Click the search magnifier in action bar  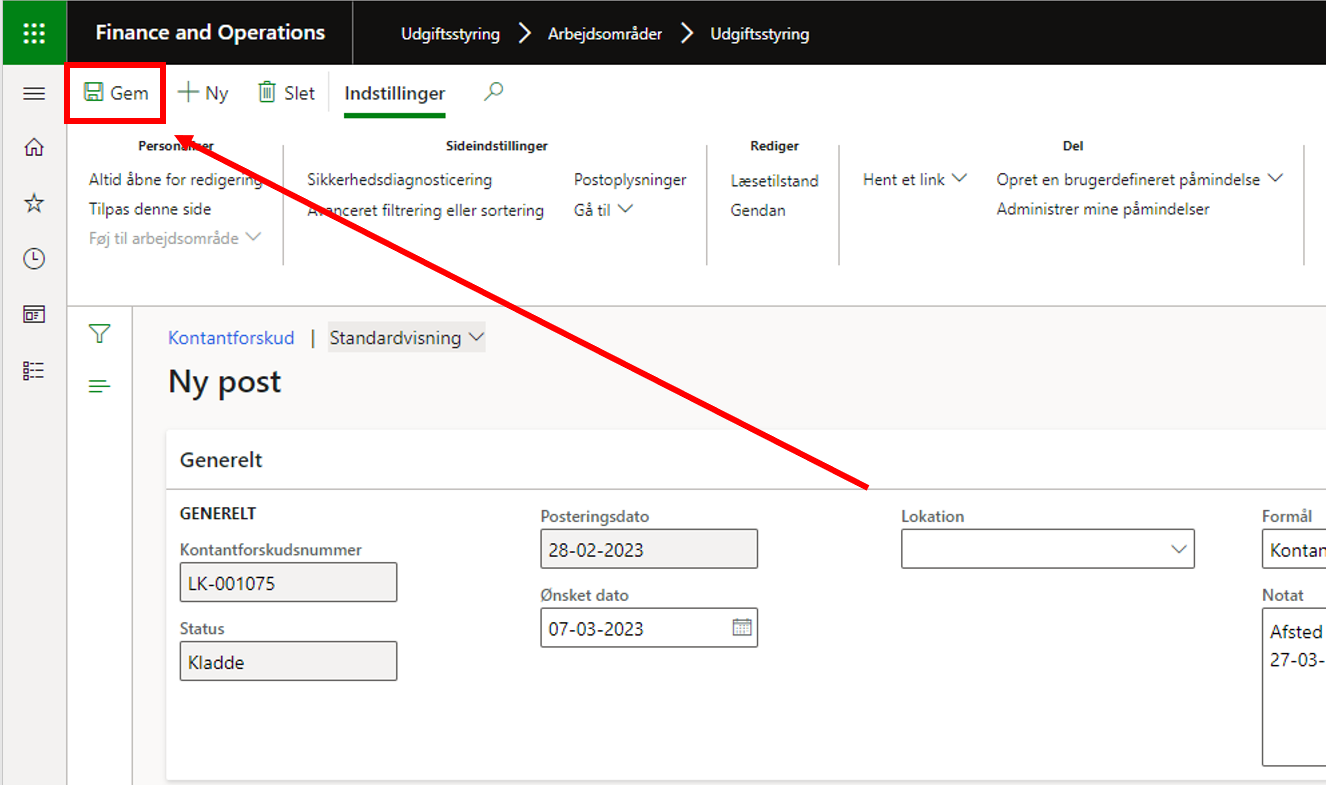click(494, 92)
